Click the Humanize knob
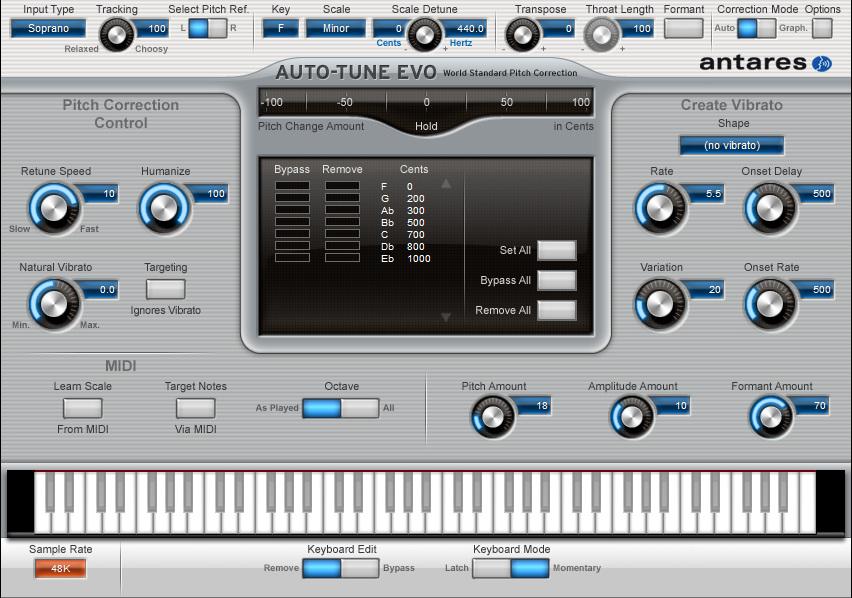852x598 pixels. [x=164, y=209]
